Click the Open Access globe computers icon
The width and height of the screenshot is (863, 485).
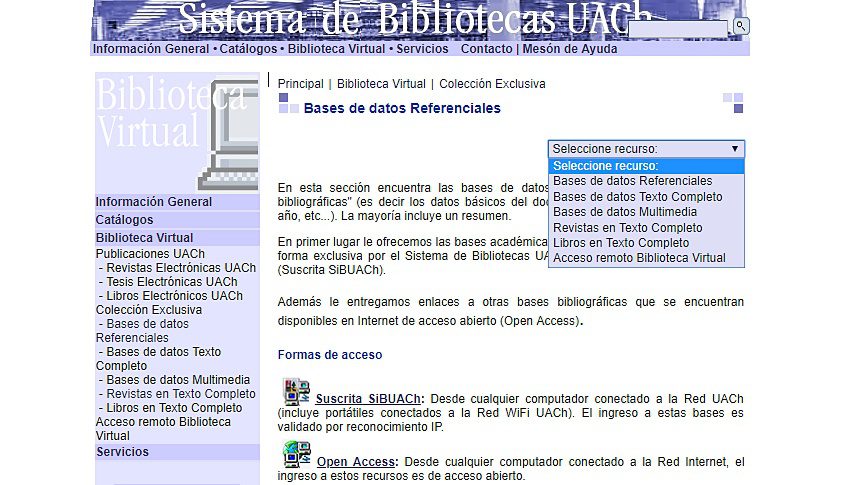click(x=297, y=454)
